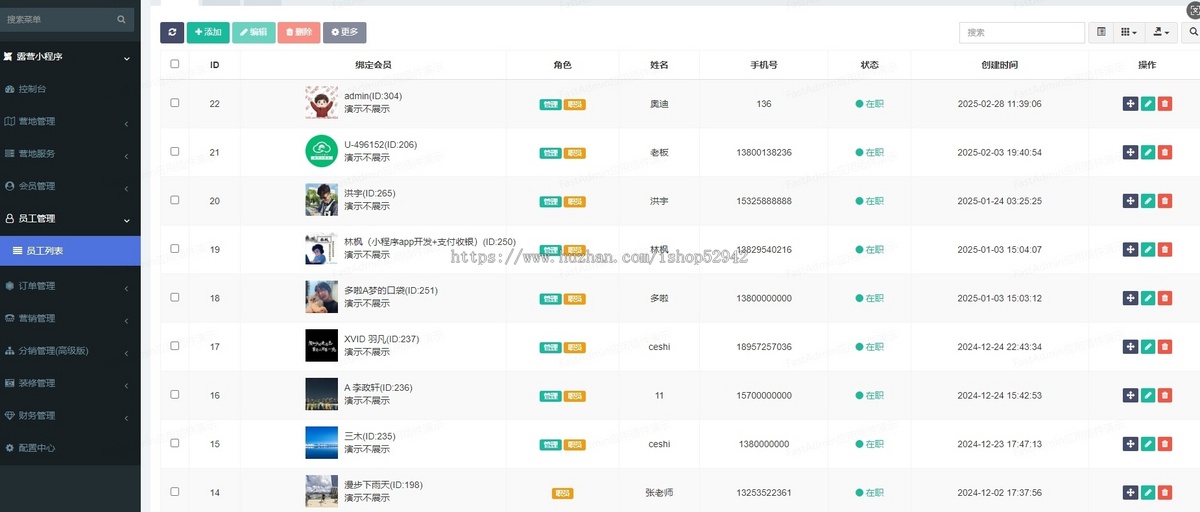Viewport: 1200px width, 512px height.
Task: Click the red delete icon for ID 22
Action: pos(1164,103)
